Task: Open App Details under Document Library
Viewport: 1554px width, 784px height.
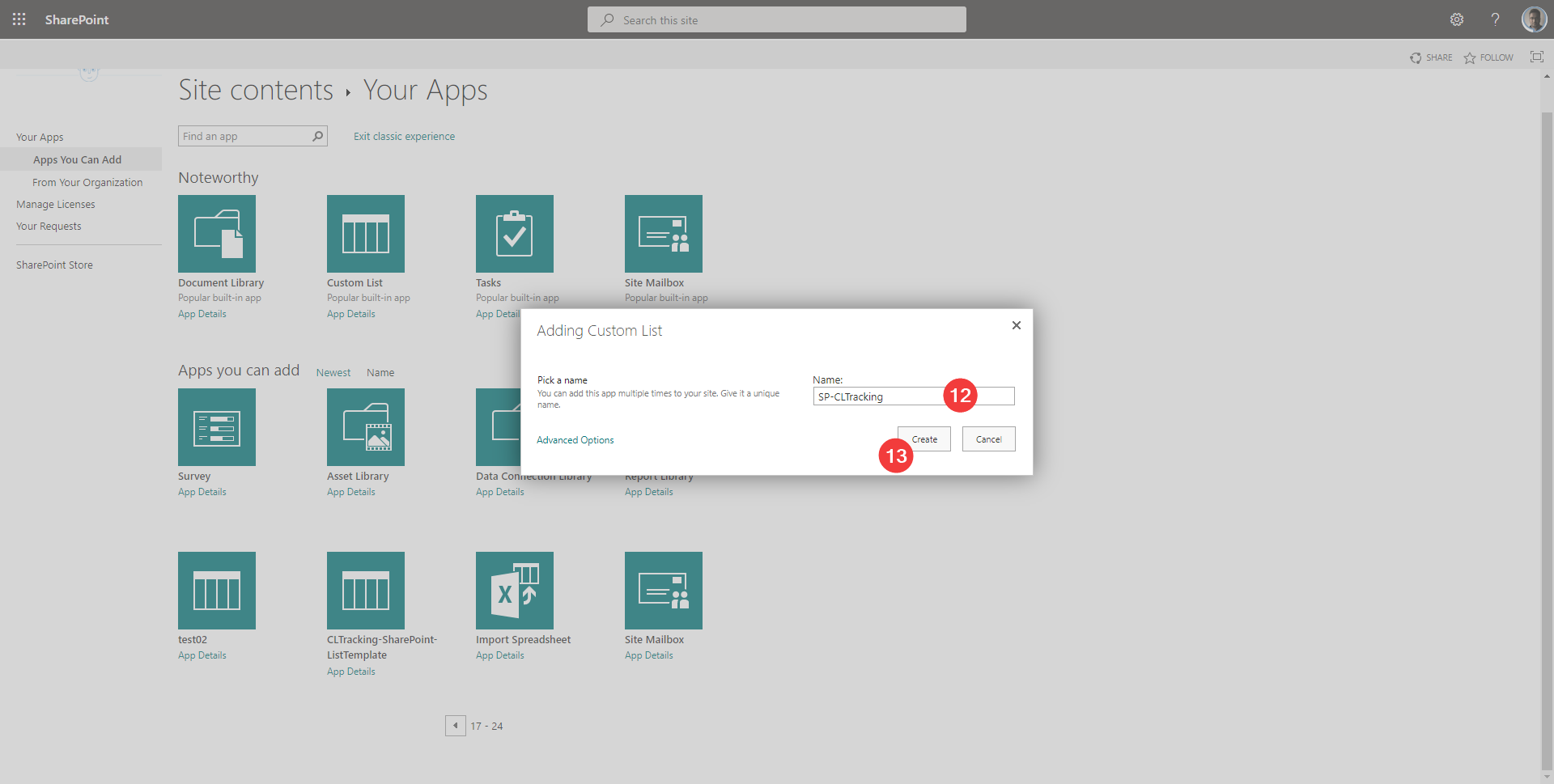Action: (202, 314)
